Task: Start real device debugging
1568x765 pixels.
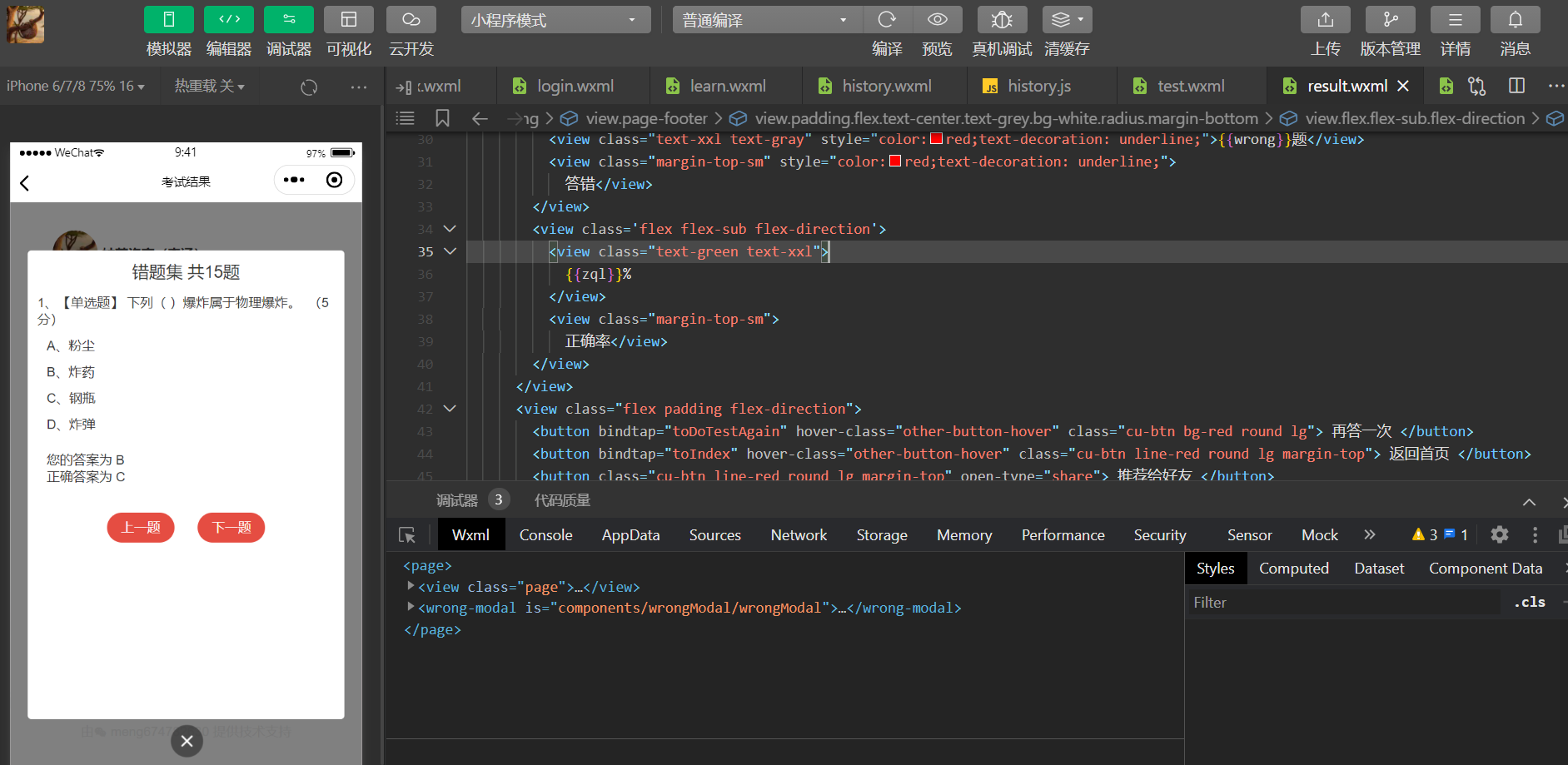Action: pyautogui.click(x=1002, y=20)
